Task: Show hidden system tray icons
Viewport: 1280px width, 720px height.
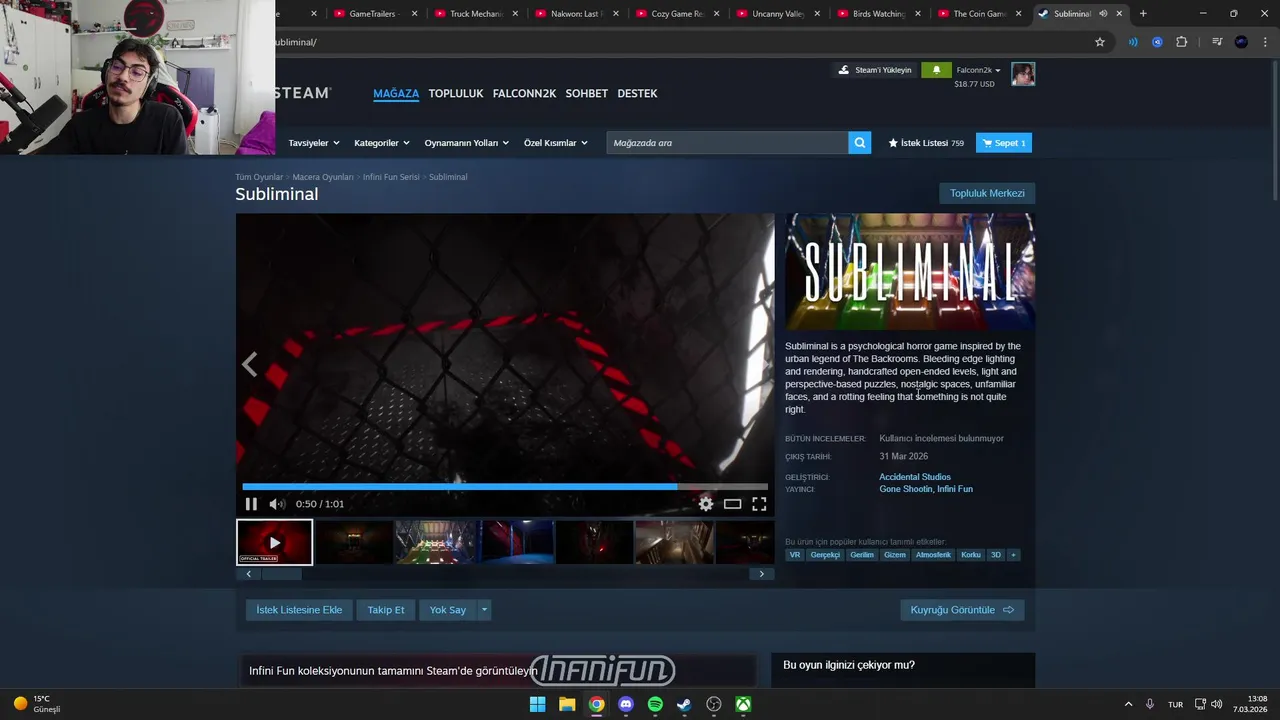Action: (1129, 704)
